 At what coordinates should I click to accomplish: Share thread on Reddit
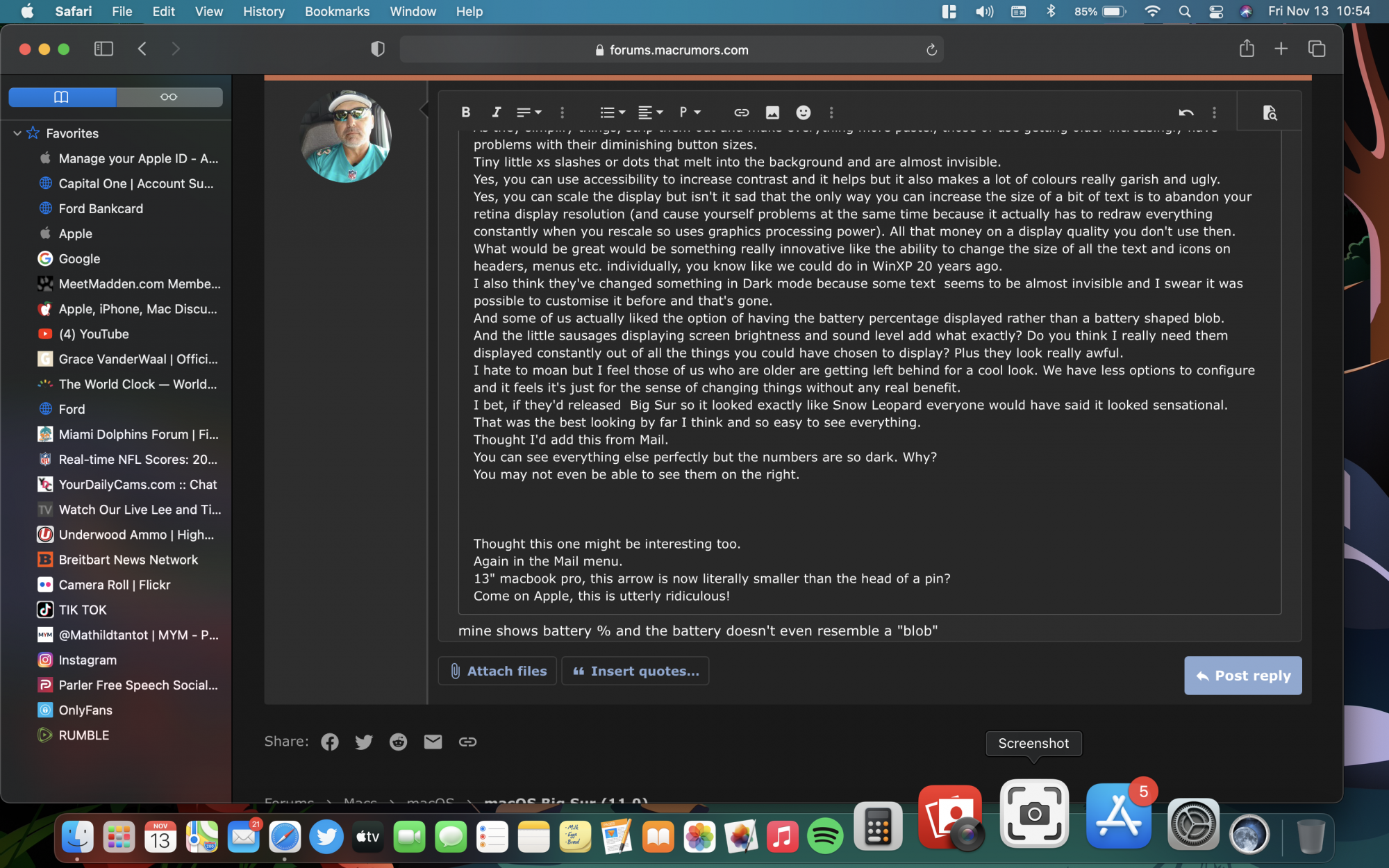[x=398, y=742]
